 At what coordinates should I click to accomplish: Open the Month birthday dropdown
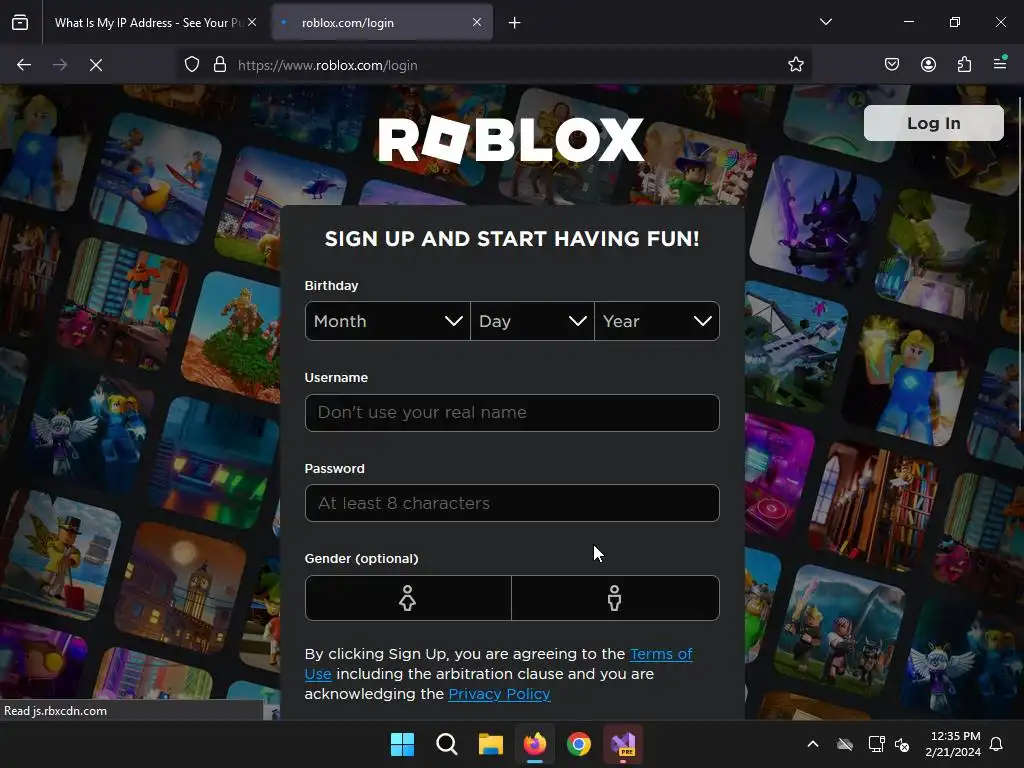[387, 321]
